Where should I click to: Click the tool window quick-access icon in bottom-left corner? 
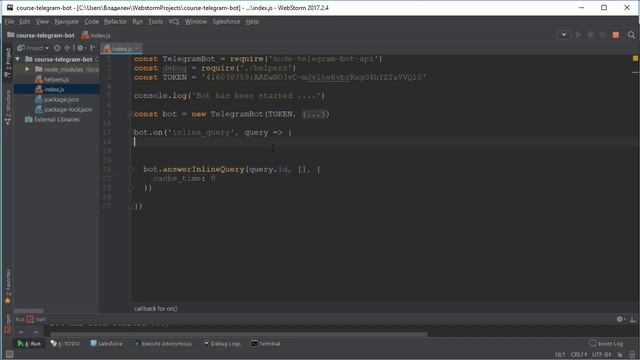coord(9,354)
